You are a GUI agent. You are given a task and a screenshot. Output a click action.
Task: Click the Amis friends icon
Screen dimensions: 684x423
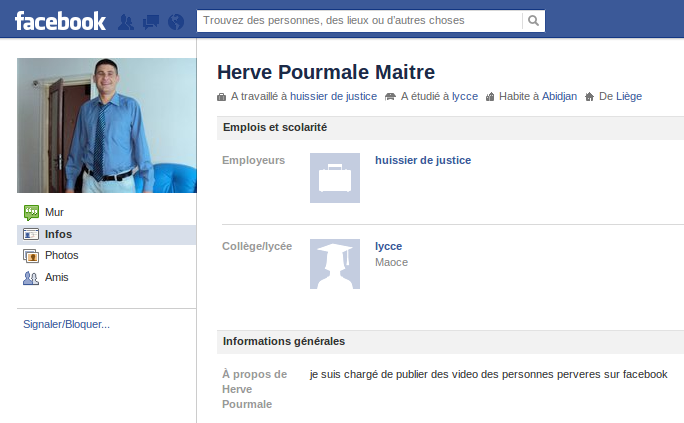click(31, 278)
